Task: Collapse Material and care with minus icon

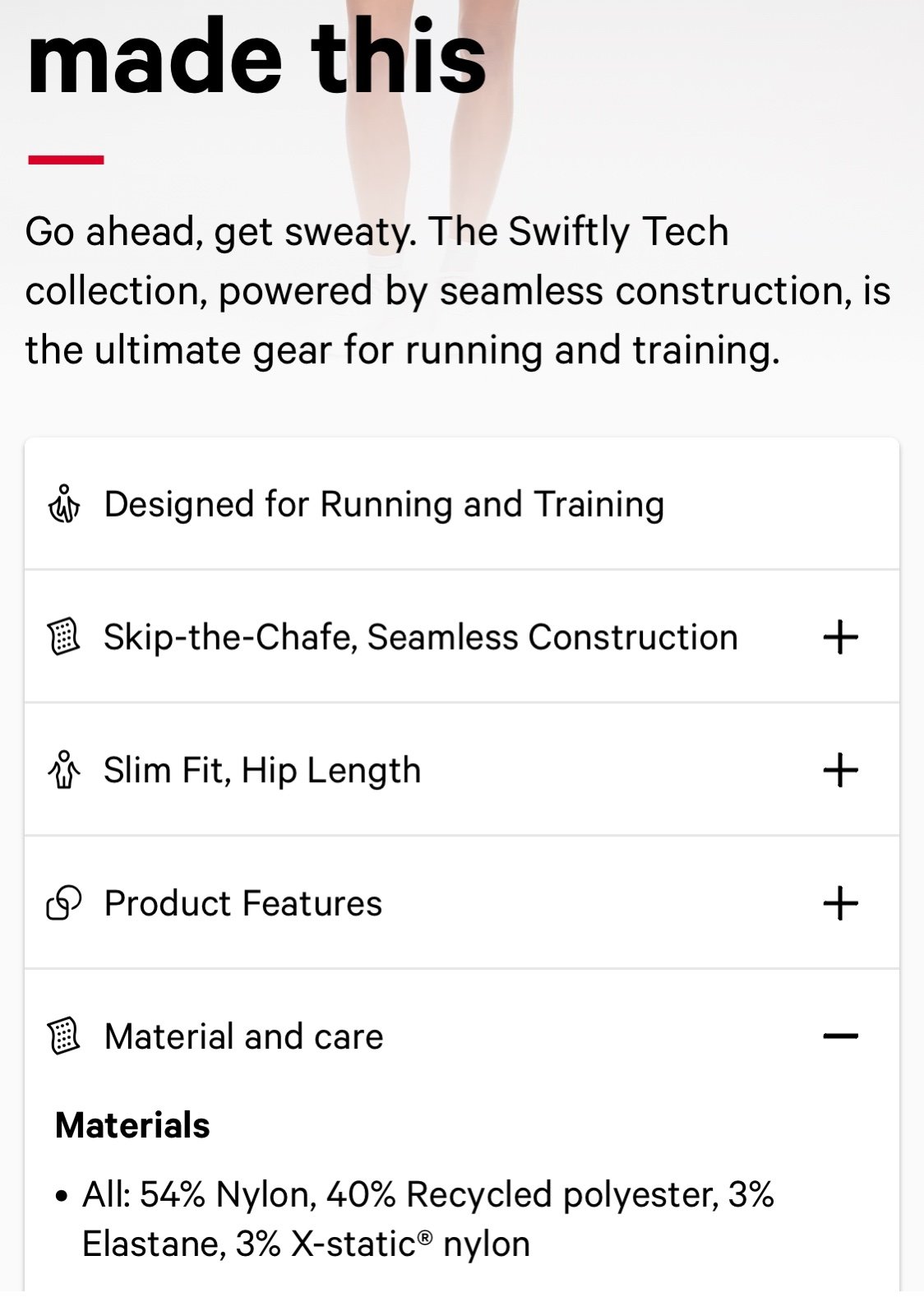Action: 840,1036
